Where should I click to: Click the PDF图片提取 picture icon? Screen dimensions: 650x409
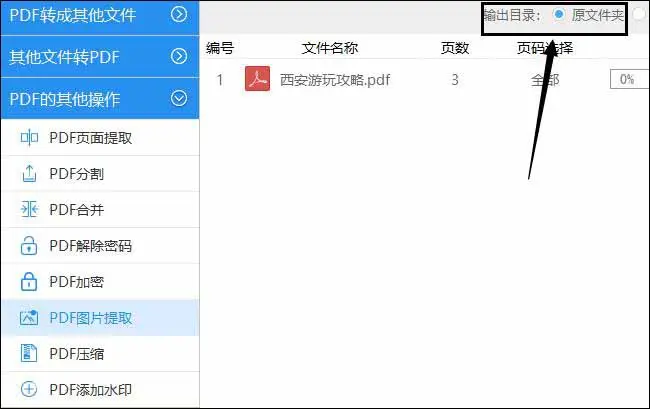pyautogui.click(x=29, y=317)
